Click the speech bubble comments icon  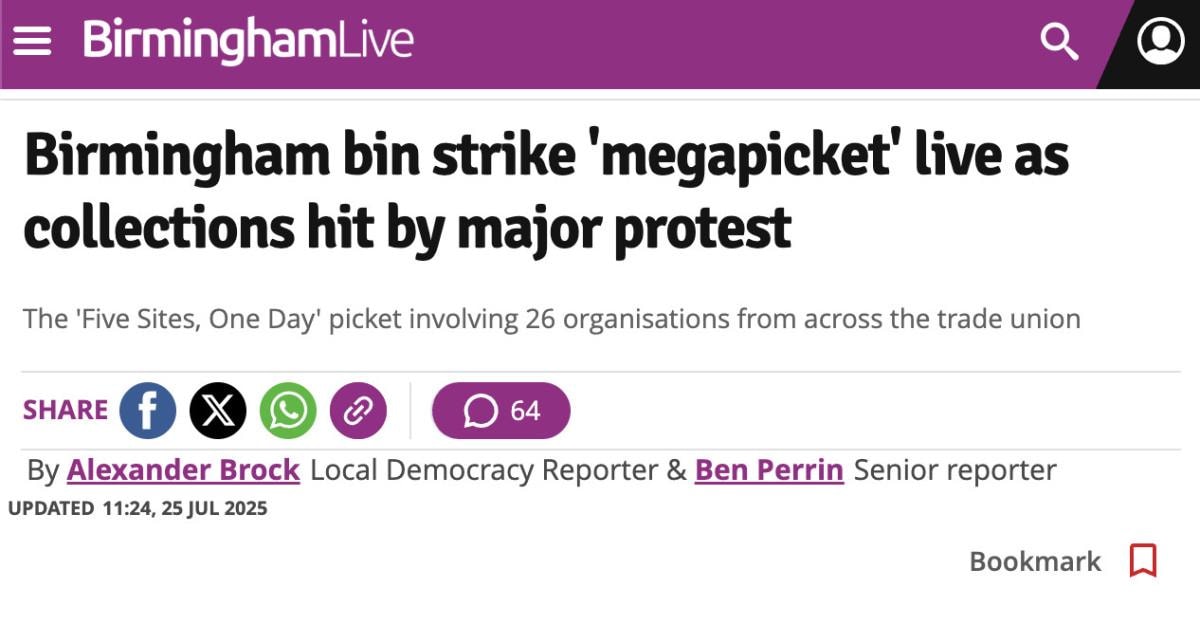[481, 411]
